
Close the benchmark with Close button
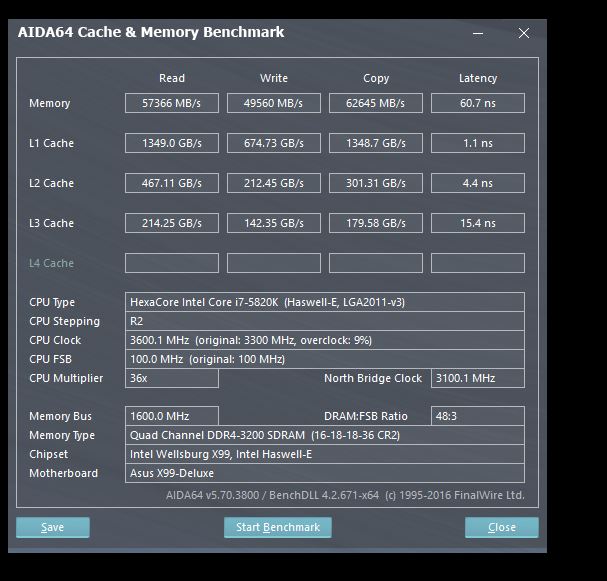(502, 527)
